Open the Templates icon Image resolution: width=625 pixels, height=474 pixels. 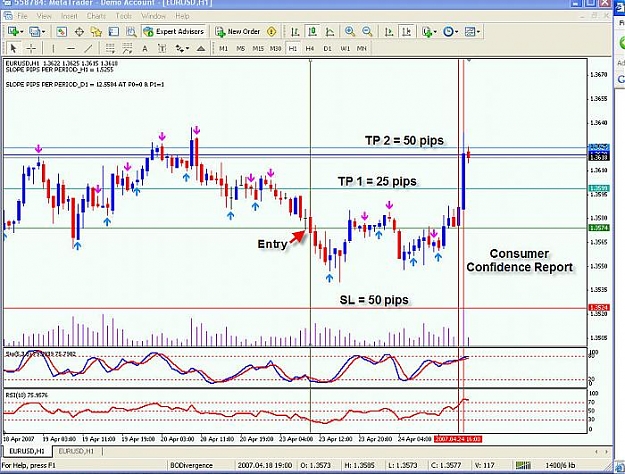(x=470, y=31)
